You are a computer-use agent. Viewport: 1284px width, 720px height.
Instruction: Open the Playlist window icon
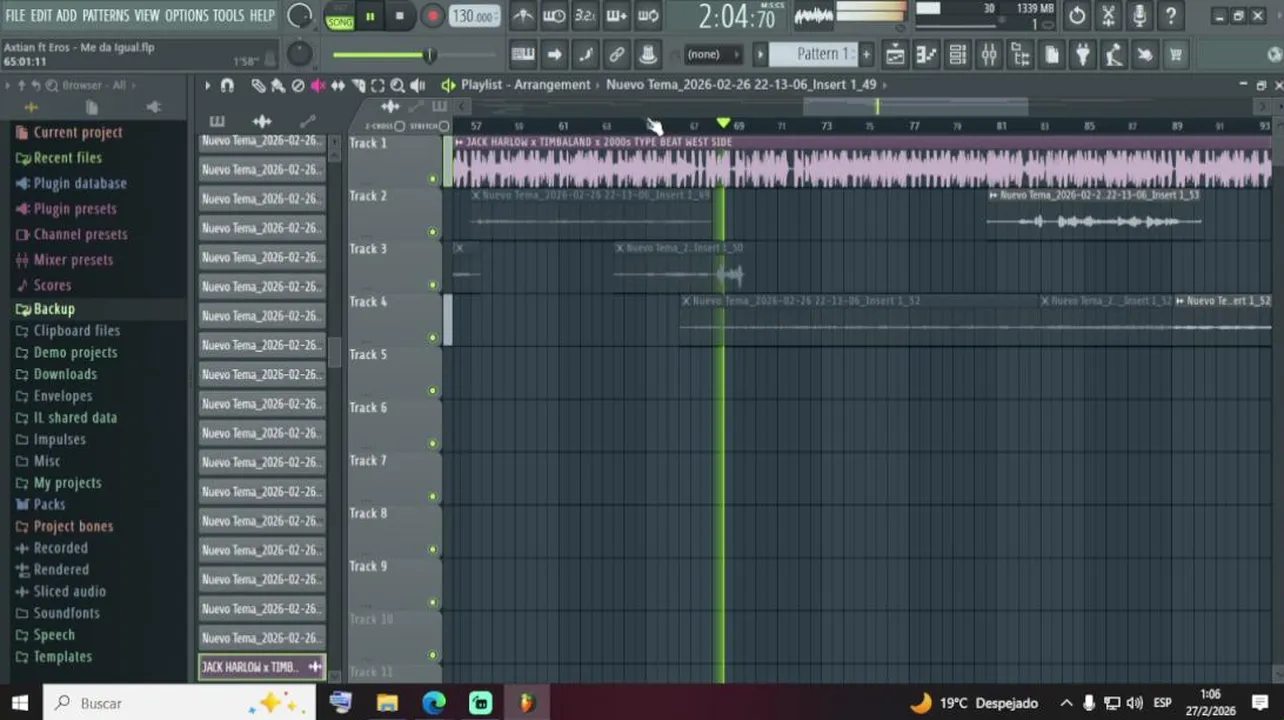[895, 55]
